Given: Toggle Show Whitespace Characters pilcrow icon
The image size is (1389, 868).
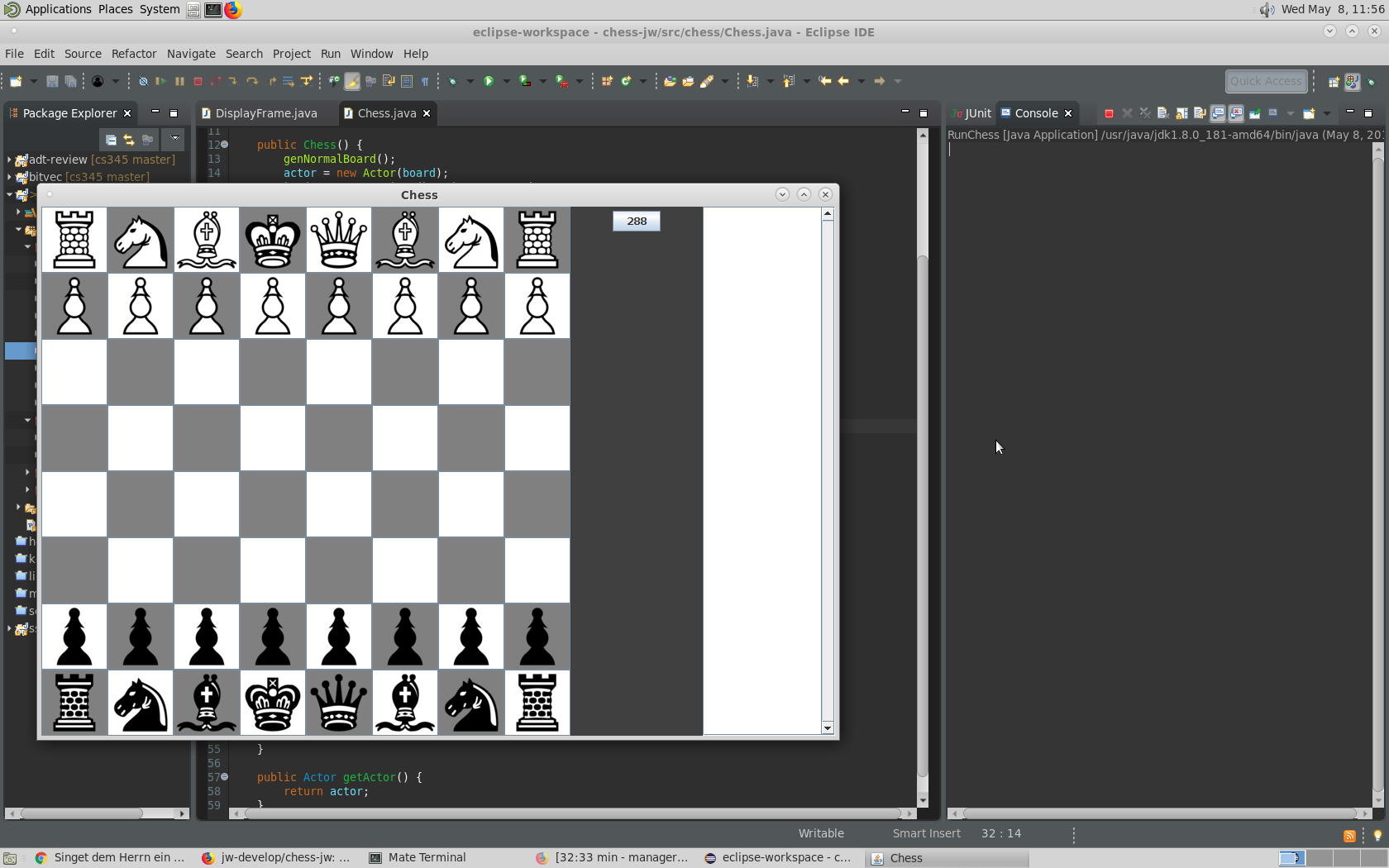Looking at the screenshot, I should [x=425, y=81].
